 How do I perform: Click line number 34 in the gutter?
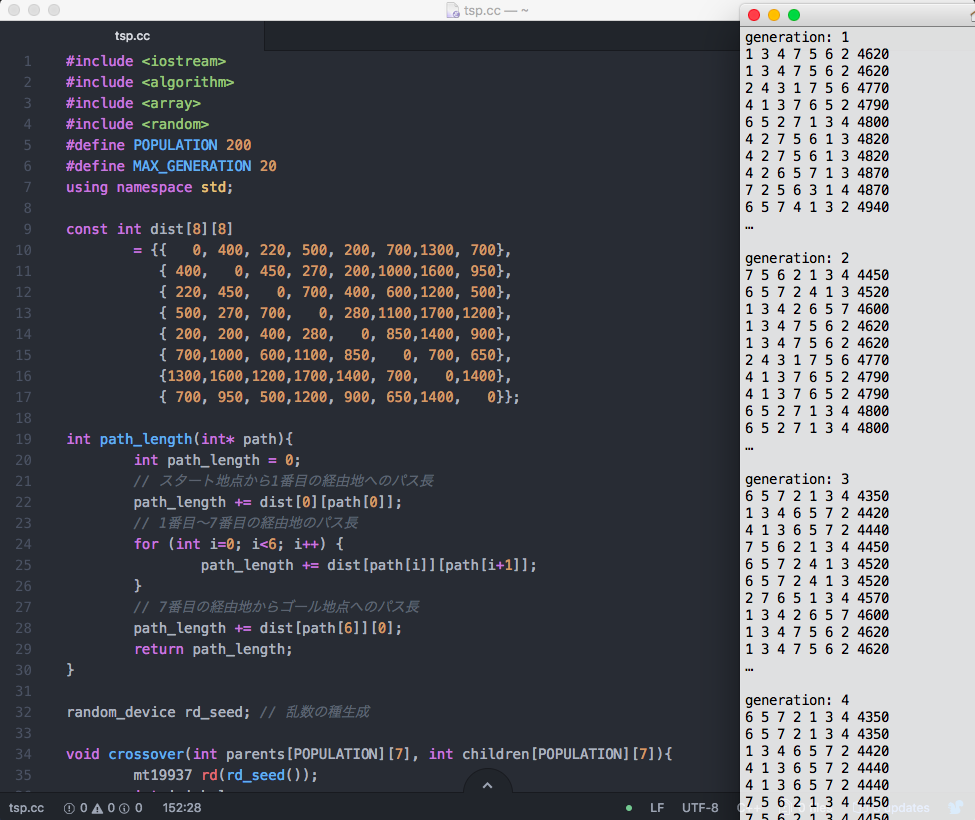24,754
